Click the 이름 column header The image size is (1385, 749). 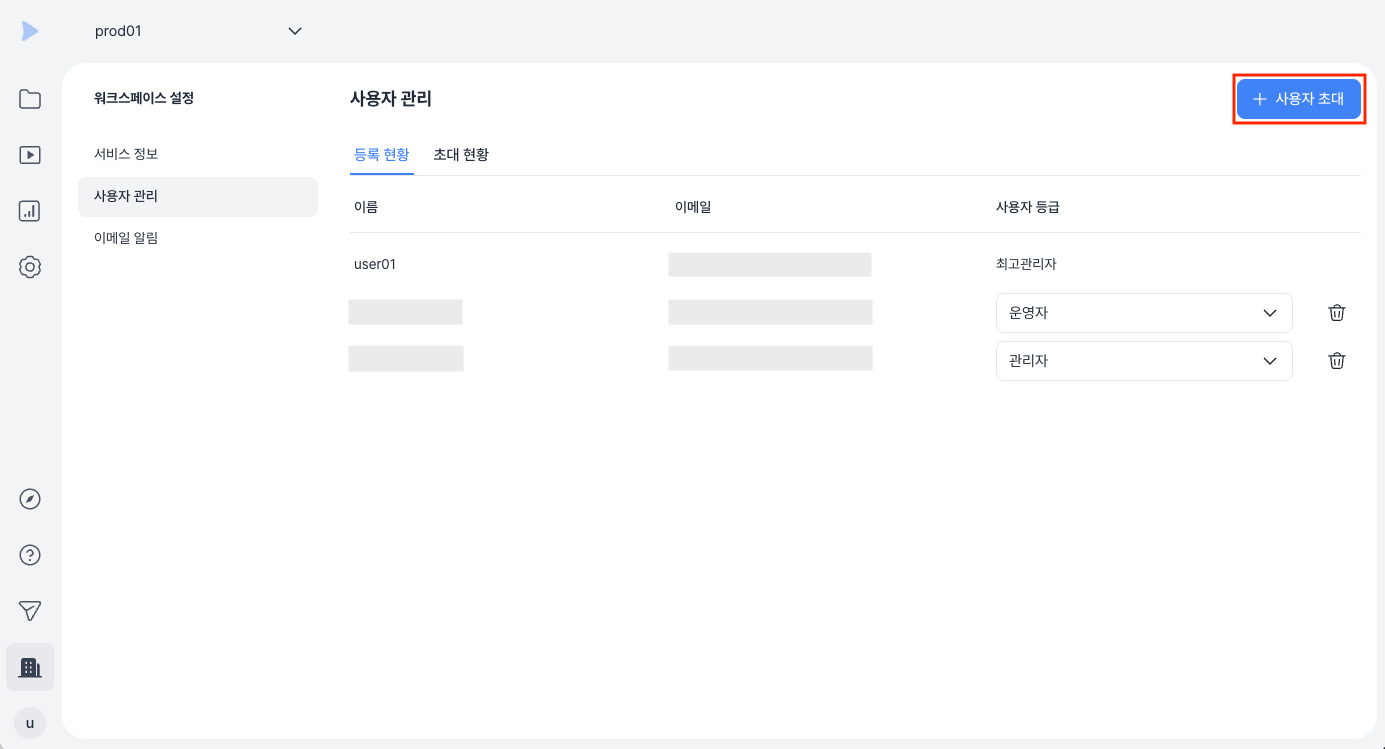pos(366,207)
